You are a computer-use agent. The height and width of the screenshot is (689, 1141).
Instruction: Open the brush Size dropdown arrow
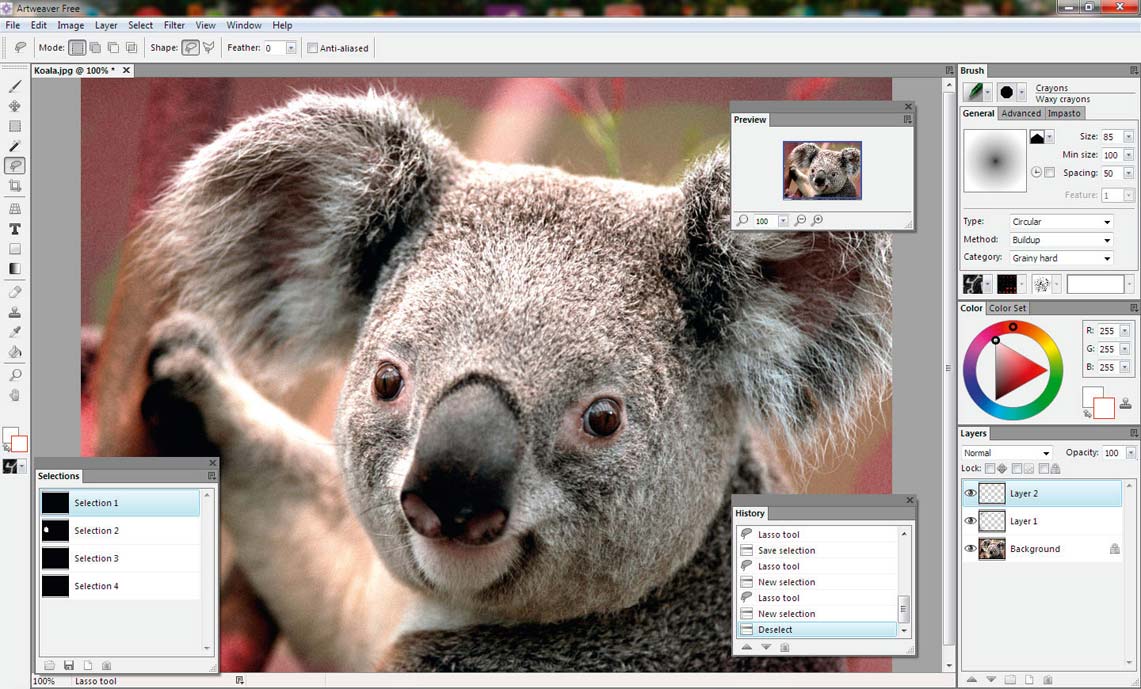(1129, 137)
